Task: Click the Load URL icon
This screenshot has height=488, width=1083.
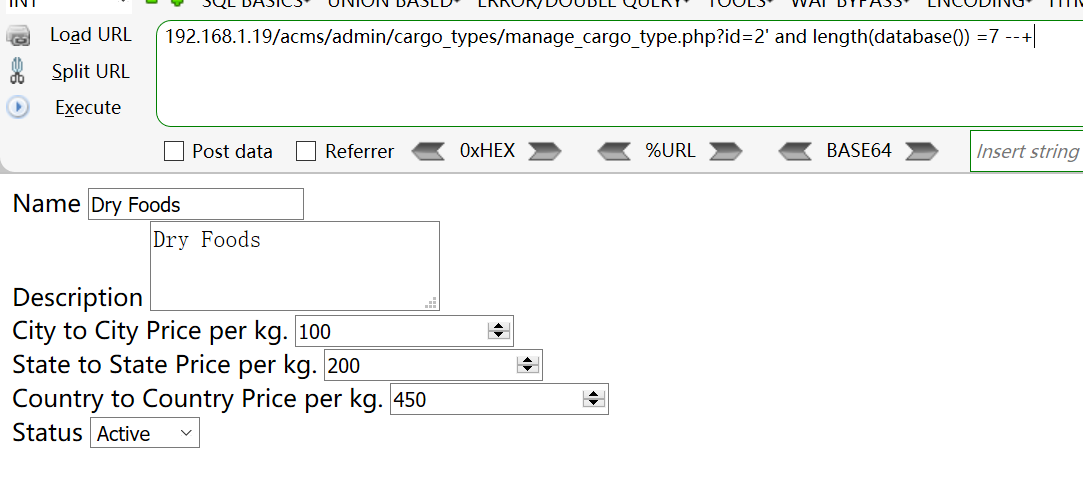Action: click(x=18, y=36)
